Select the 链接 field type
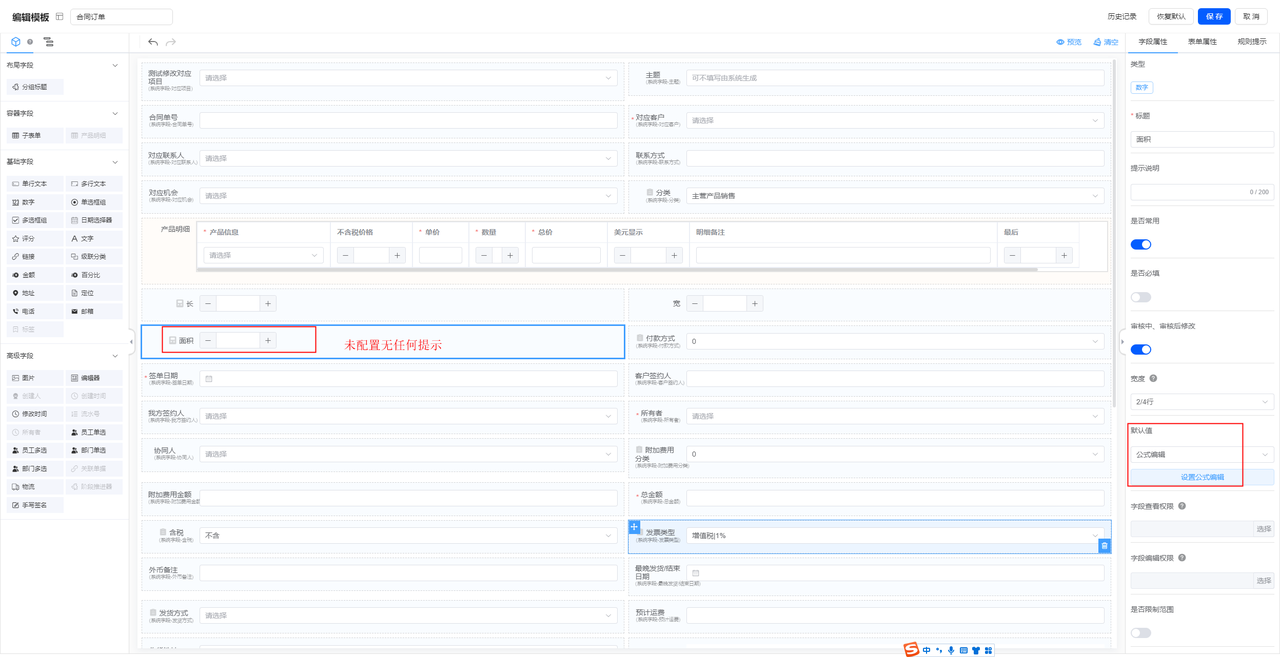 point(35,257)
